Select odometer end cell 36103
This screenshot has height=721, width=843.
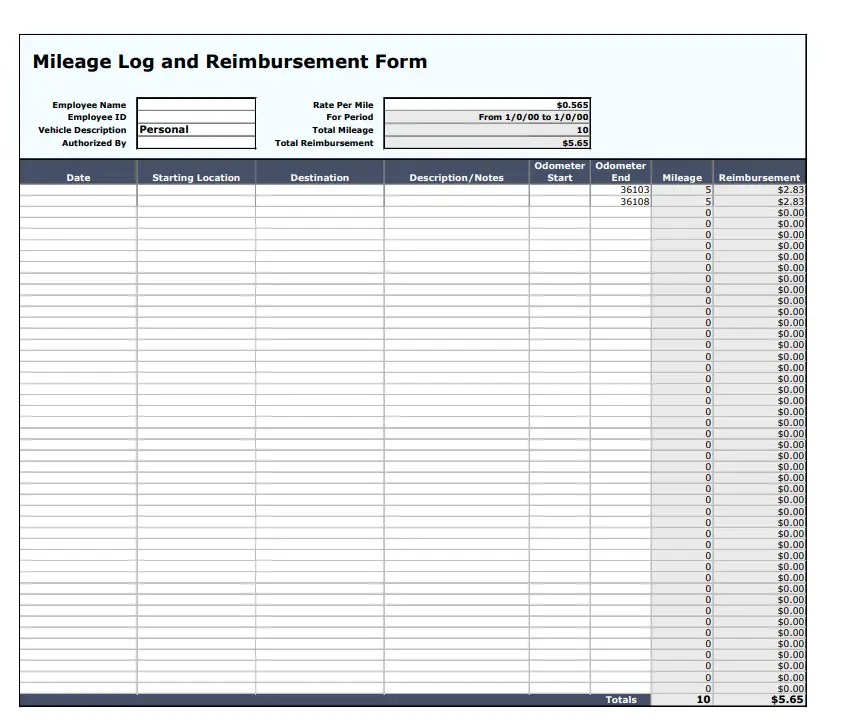point(620,190)
